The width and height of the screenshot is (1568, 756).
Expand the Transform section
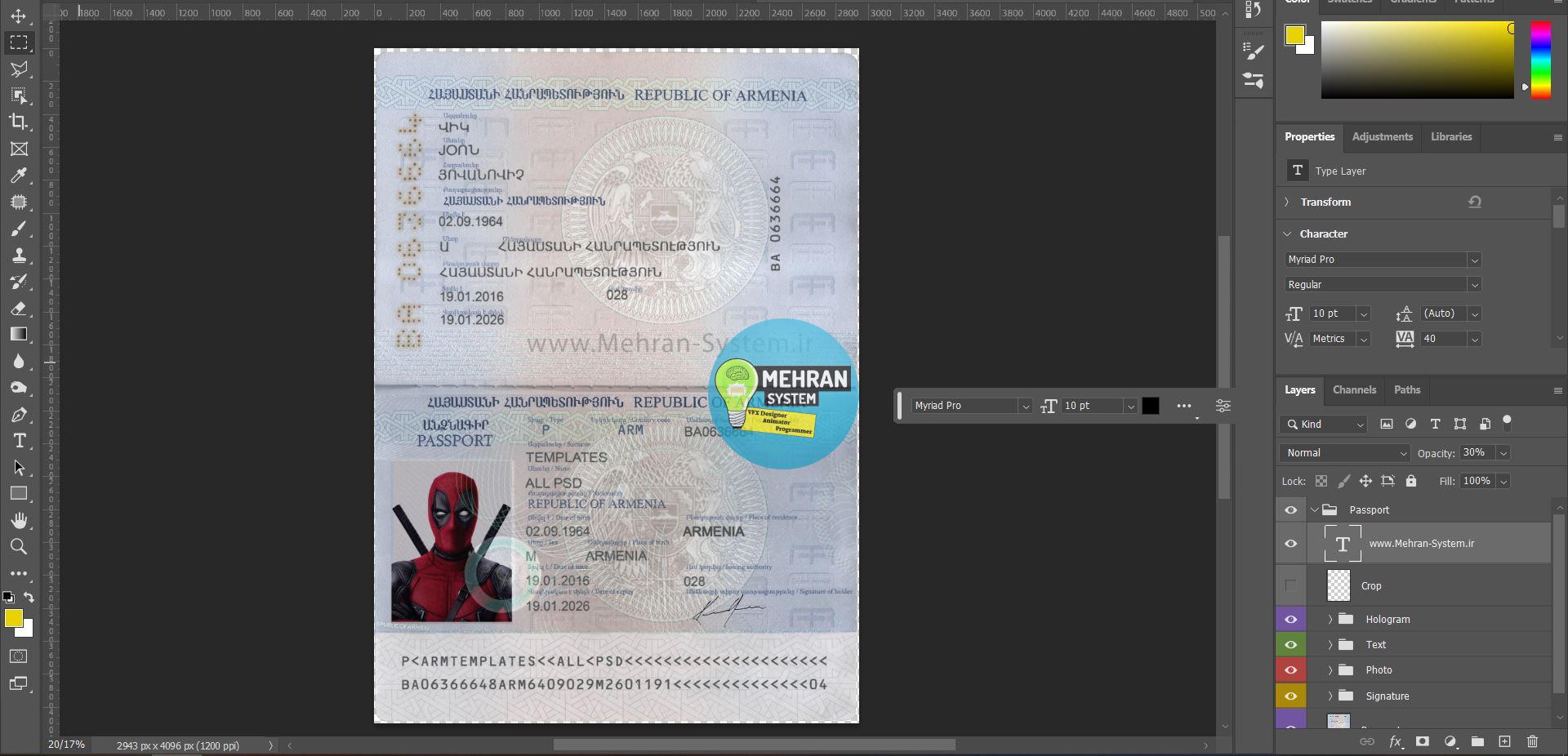(1287, 202)
